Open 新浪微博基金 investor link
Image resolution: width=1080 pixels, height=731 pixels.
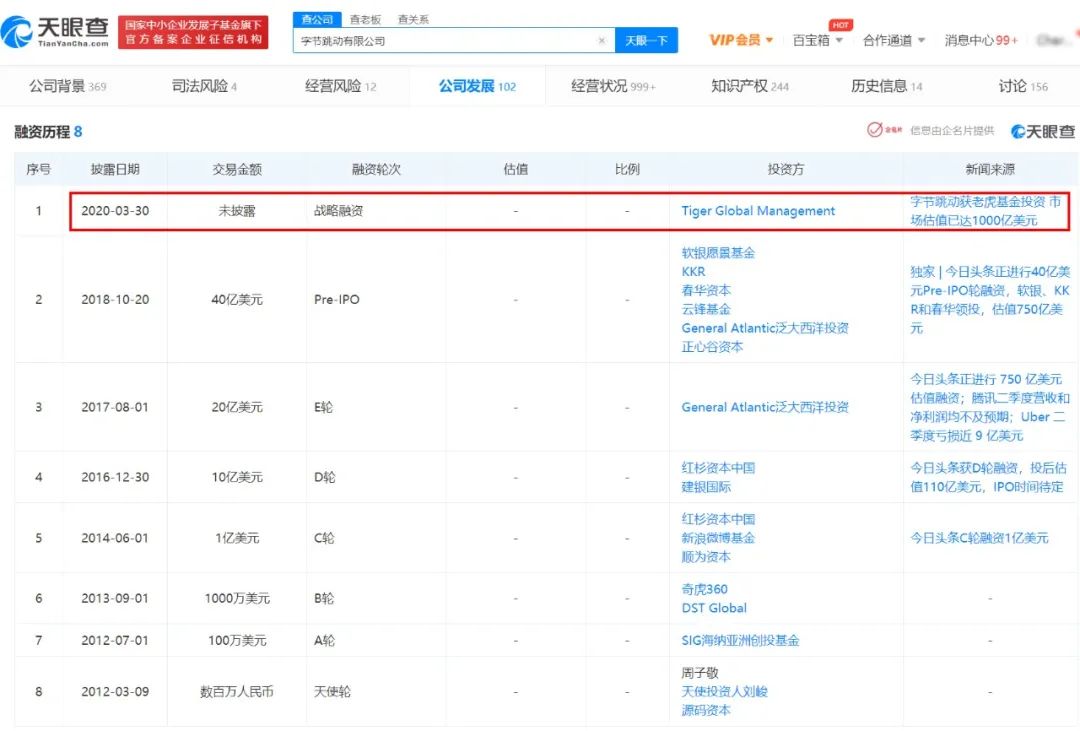click(718, 537)
